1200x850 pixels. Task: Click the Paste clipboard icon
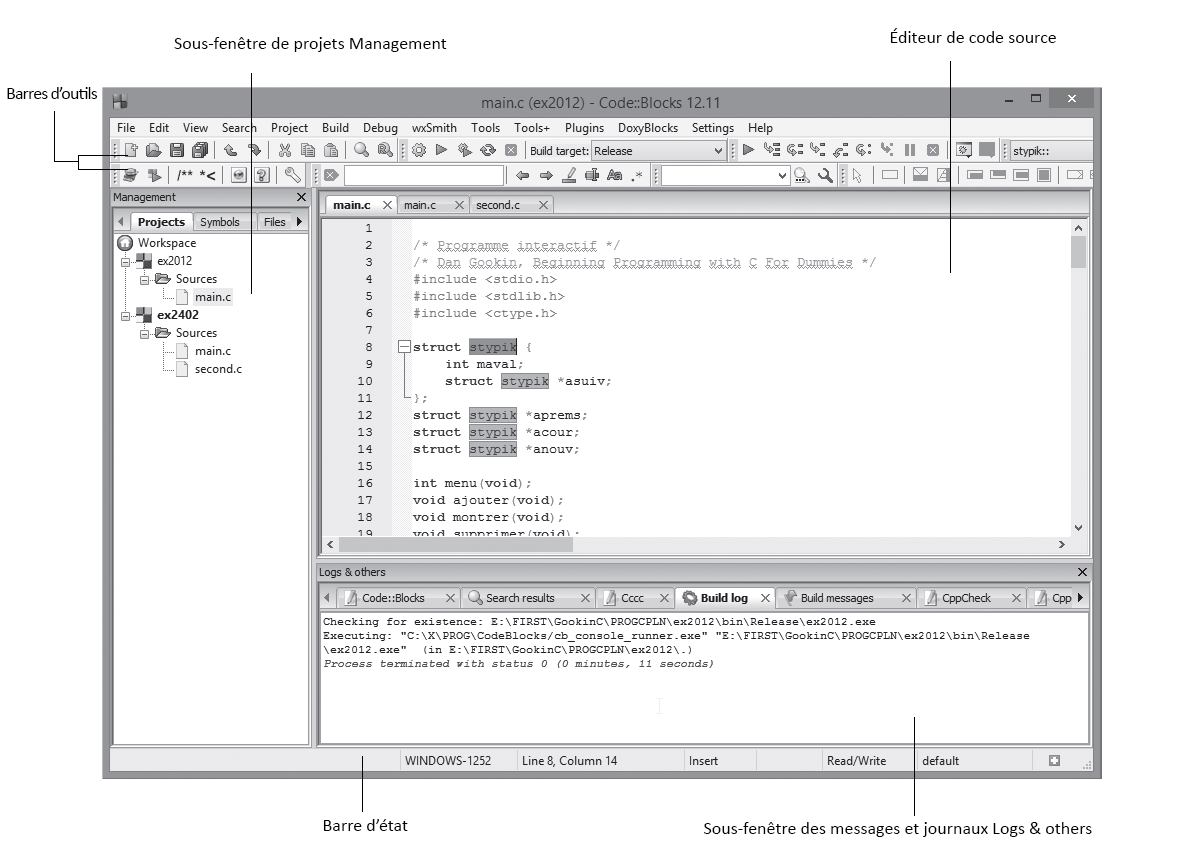pyautogui.click(x=330, y=151)
